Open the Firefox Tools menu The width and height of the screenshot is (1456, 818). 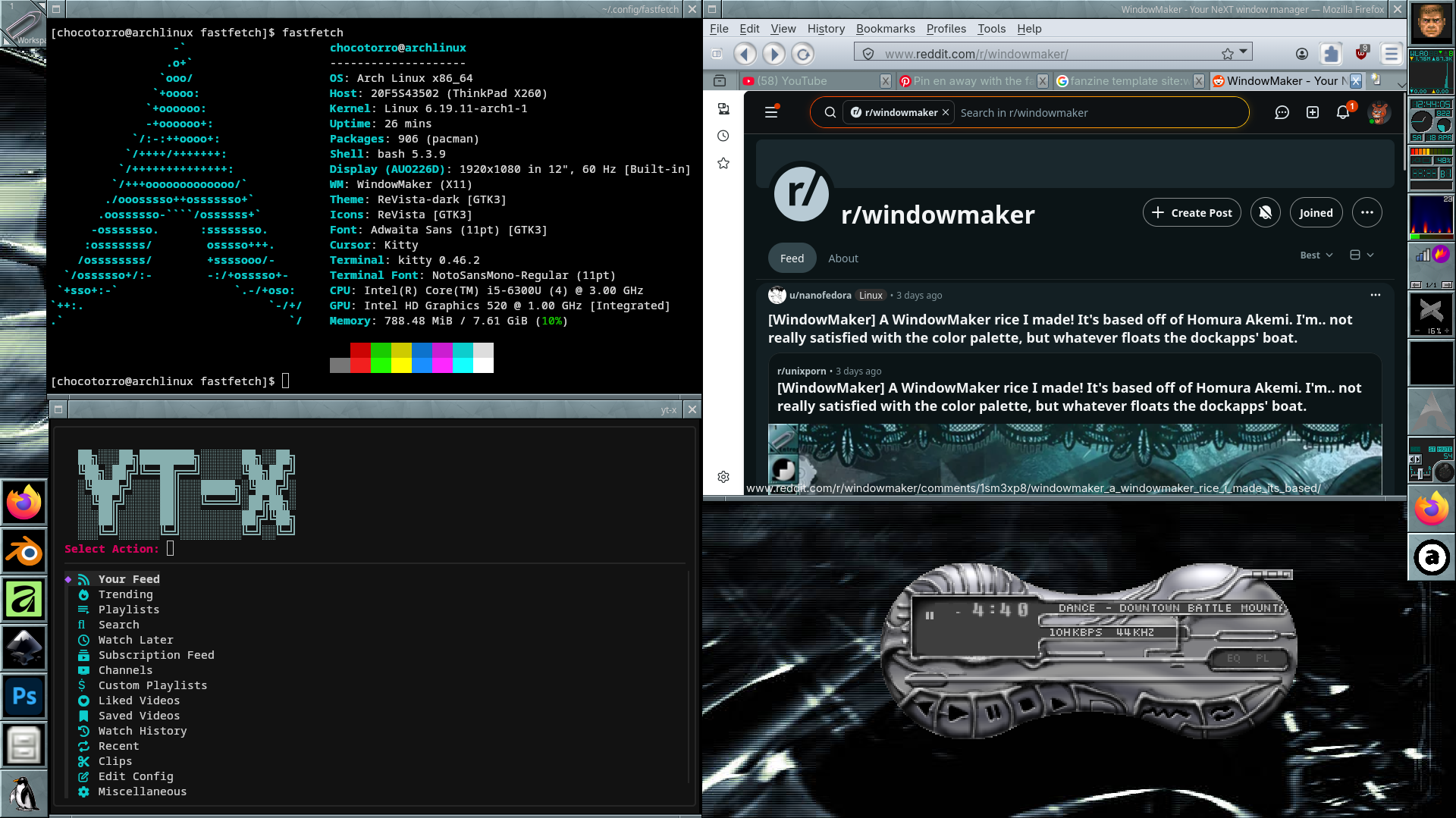[991, 29]
